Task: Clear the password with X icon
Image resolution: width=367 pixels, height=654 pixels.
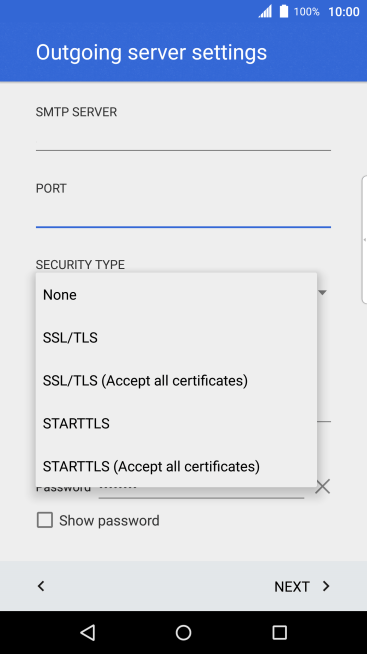Action: [x=322, y=486]
